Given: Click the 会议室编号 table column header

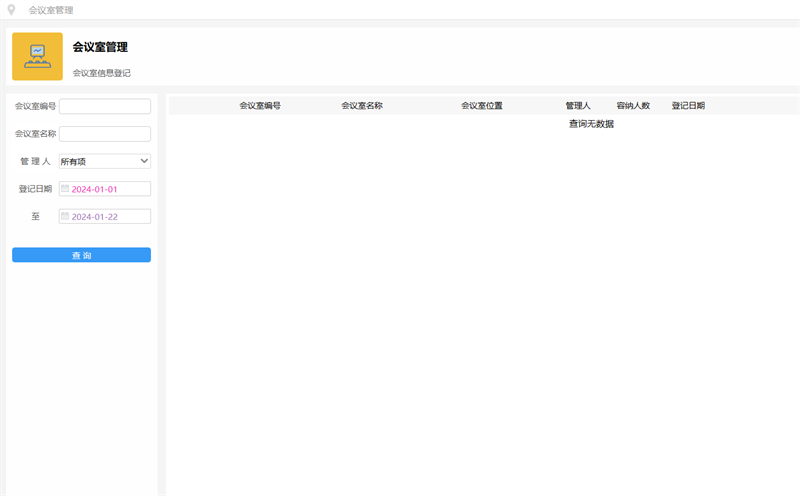Looking at the screenshot, I should point(260,105).
